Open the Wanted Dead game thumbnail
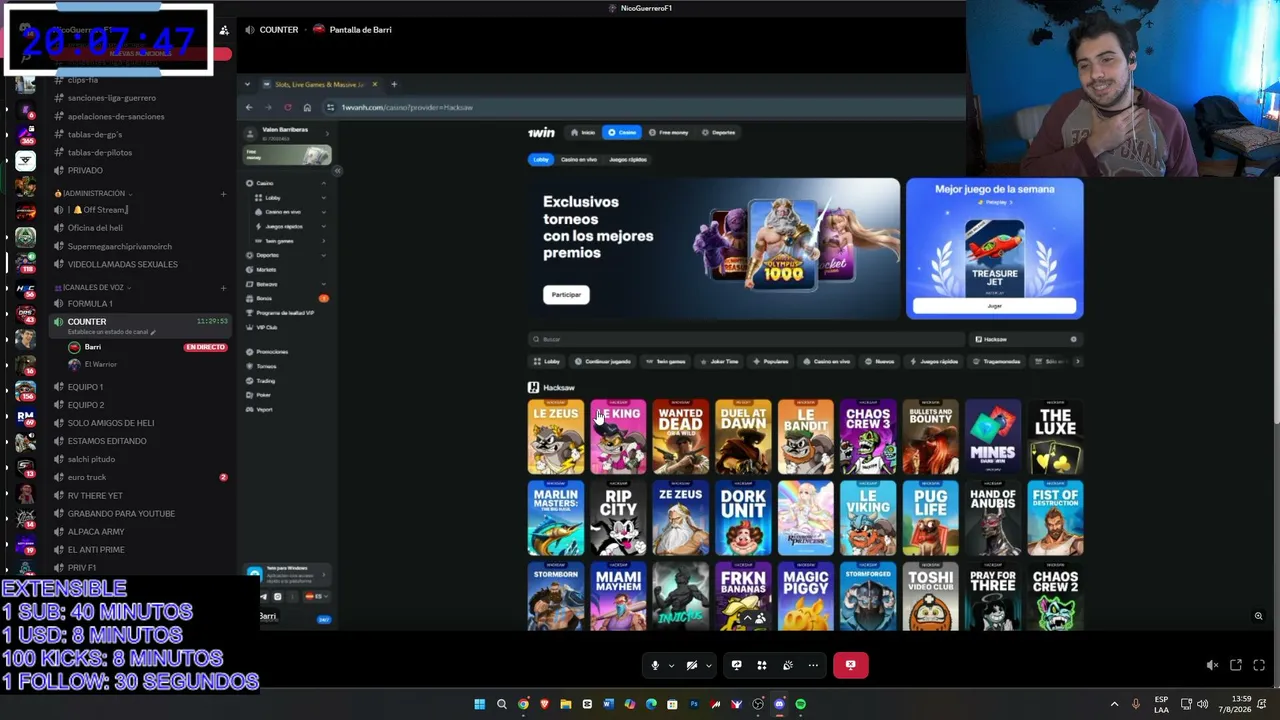Image resolution: width=1280 pixels, height=720 pixels. [x=680, y=437]
